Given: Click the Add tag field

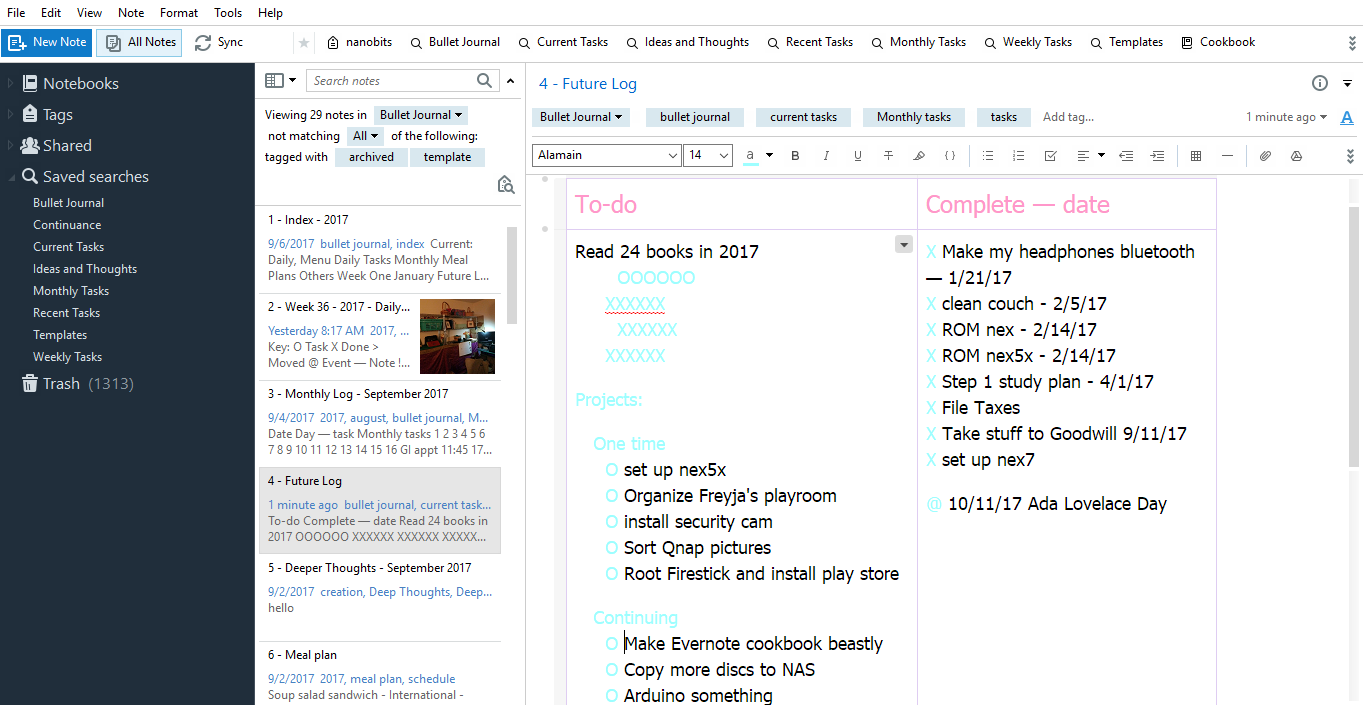Looking at the screenshot, I should point(1068,117).
